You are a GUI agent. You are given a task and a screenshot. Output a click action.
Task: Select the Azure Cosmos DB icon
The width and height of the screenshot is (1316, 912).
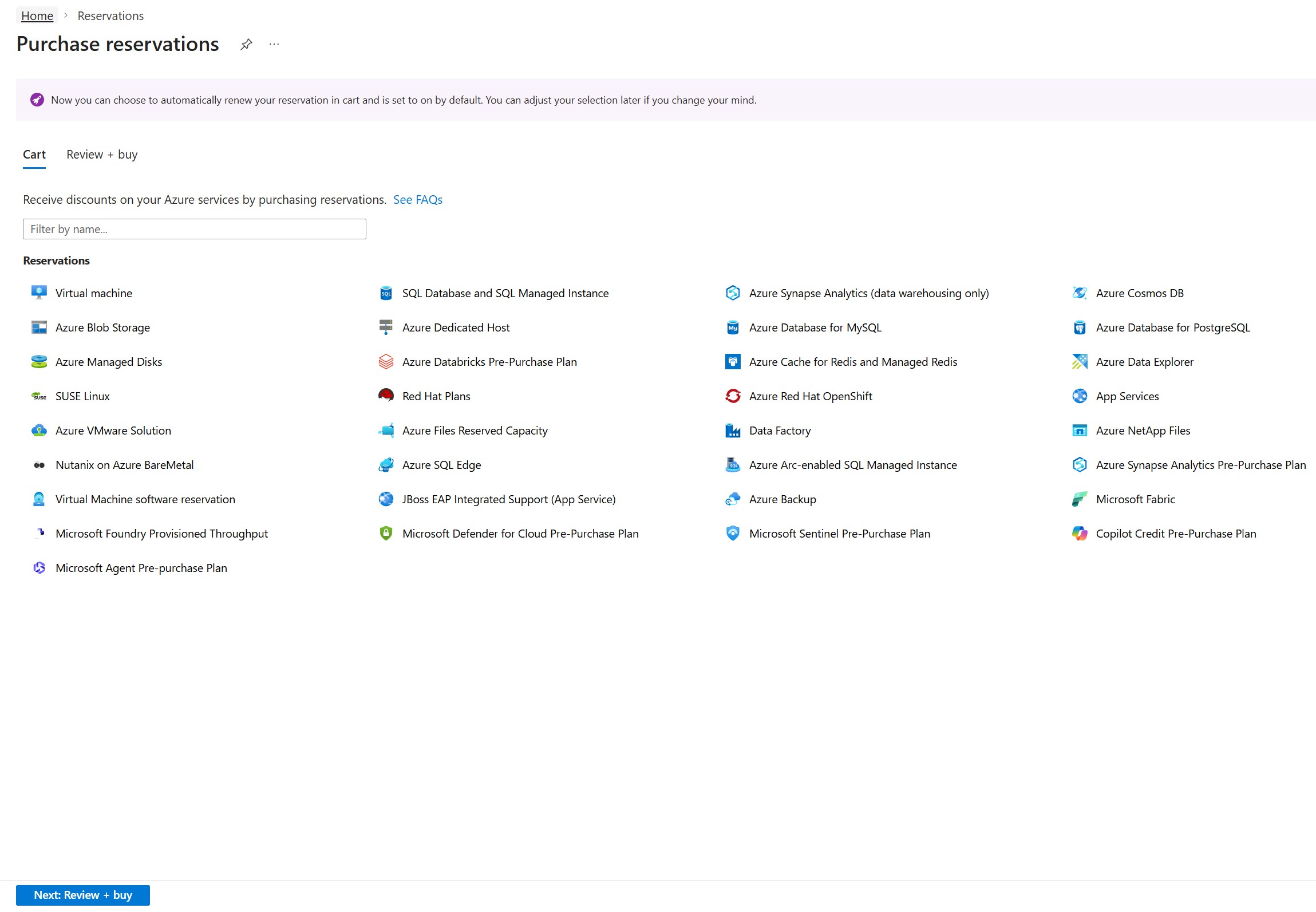coord(1080,293)
